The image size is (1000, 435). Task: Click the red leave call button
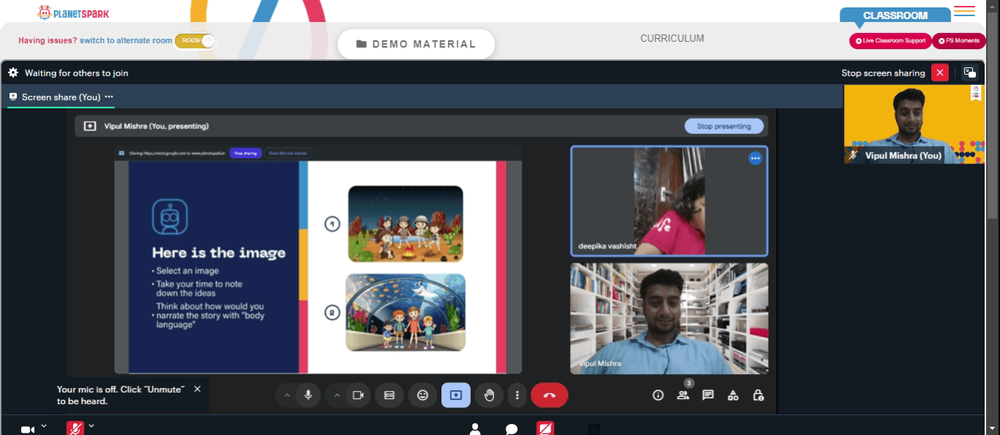(549, 395)
